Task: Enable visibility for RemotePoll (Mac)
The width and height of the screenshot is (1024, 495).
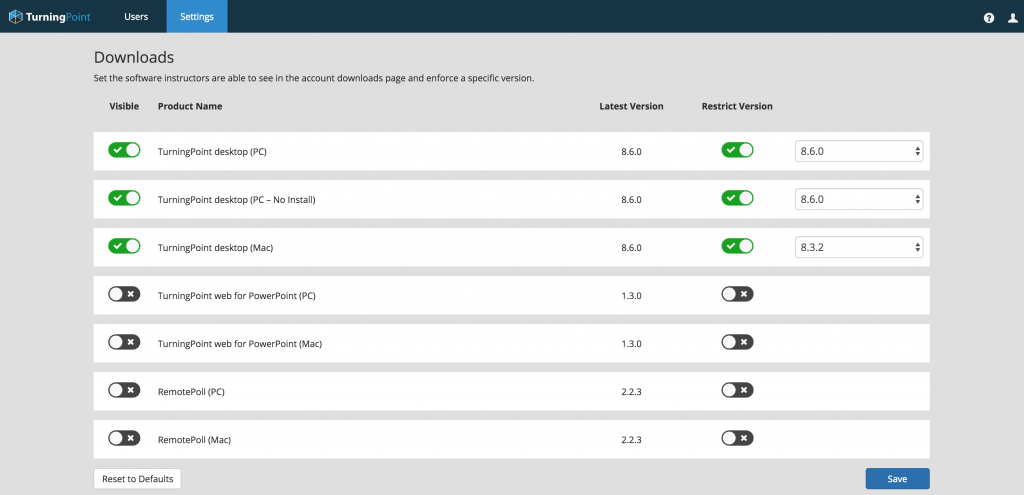Action: 124,438
